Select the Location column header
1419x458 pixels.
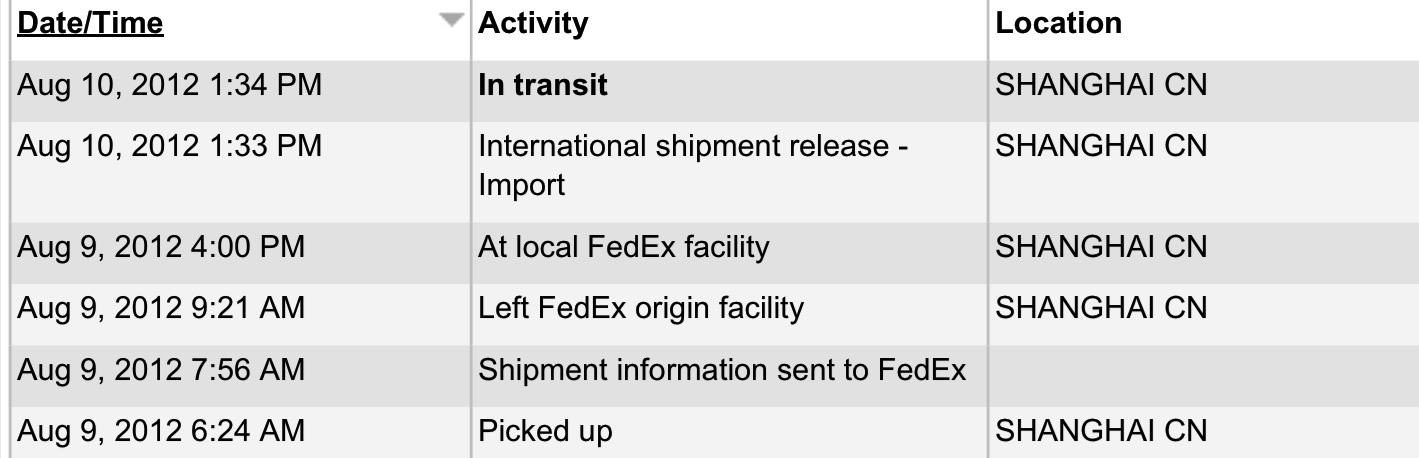tap(1059, 23)
